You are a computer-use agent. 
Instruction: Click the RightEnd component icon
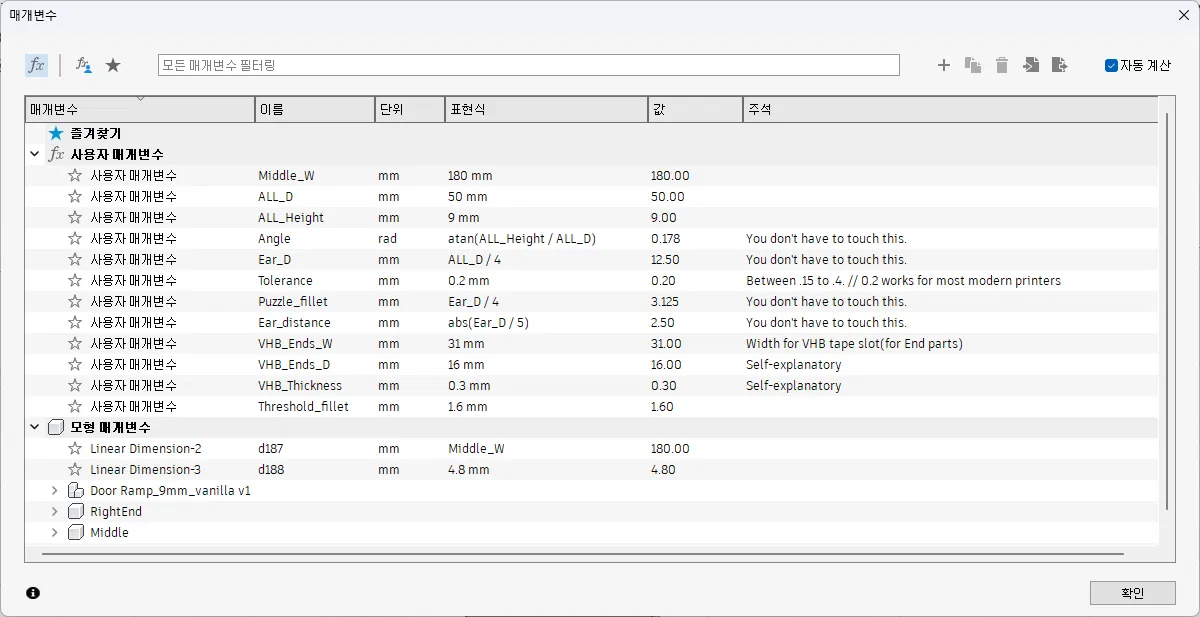pos(75,512)
